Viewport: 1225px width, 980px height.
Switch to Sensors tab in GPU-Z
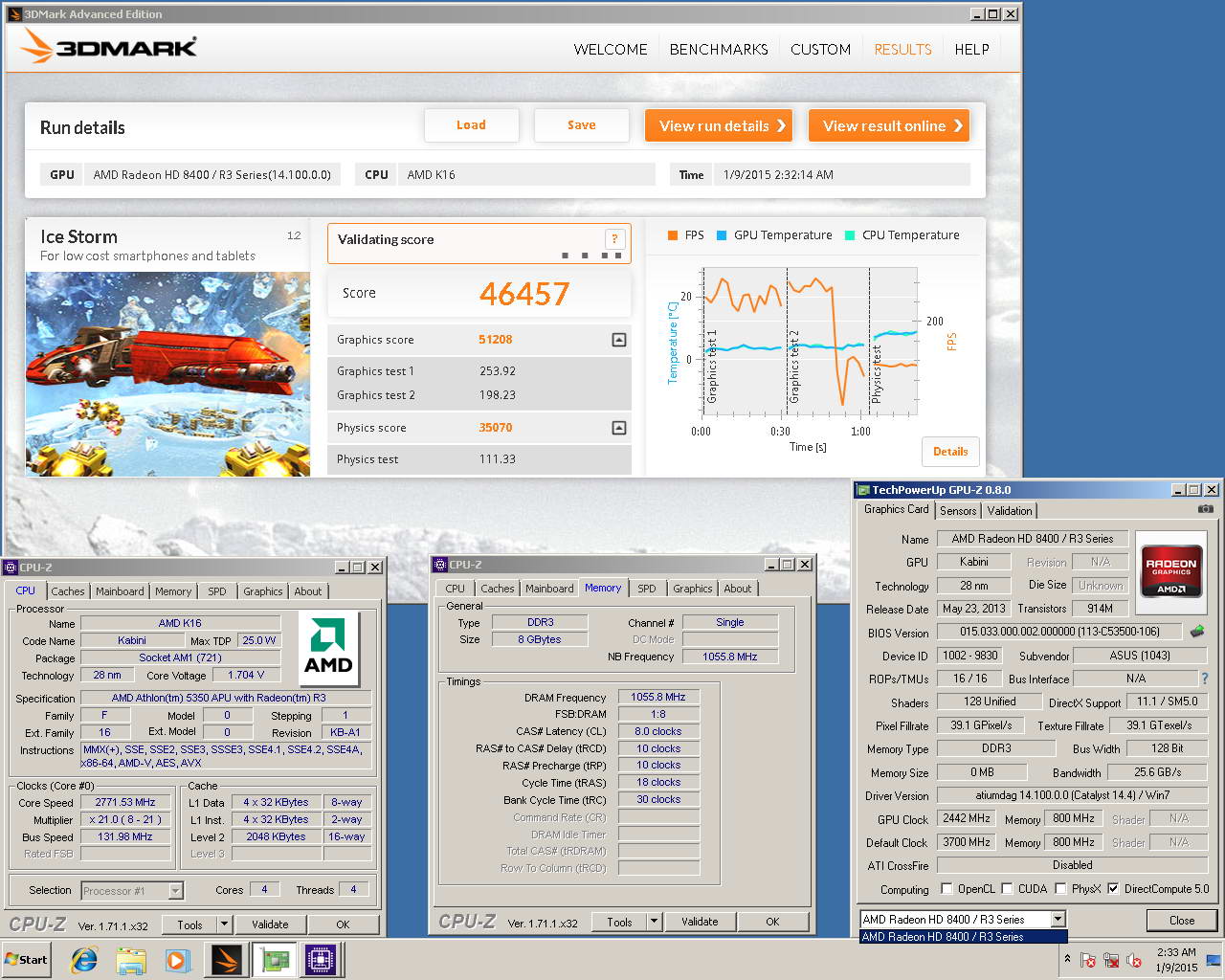coord(958,511)
